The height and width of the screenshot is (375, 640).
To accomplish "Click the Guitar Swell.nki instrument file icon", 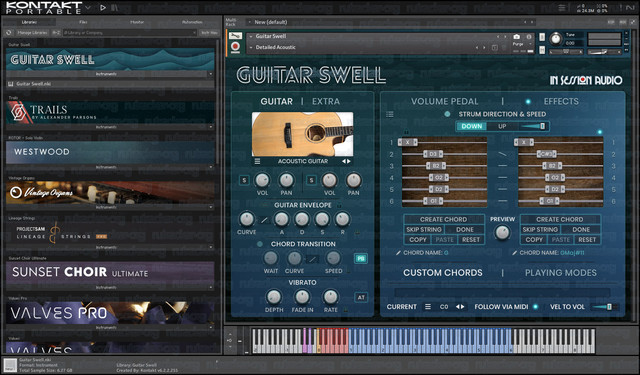I will click(x=11, y=84).
